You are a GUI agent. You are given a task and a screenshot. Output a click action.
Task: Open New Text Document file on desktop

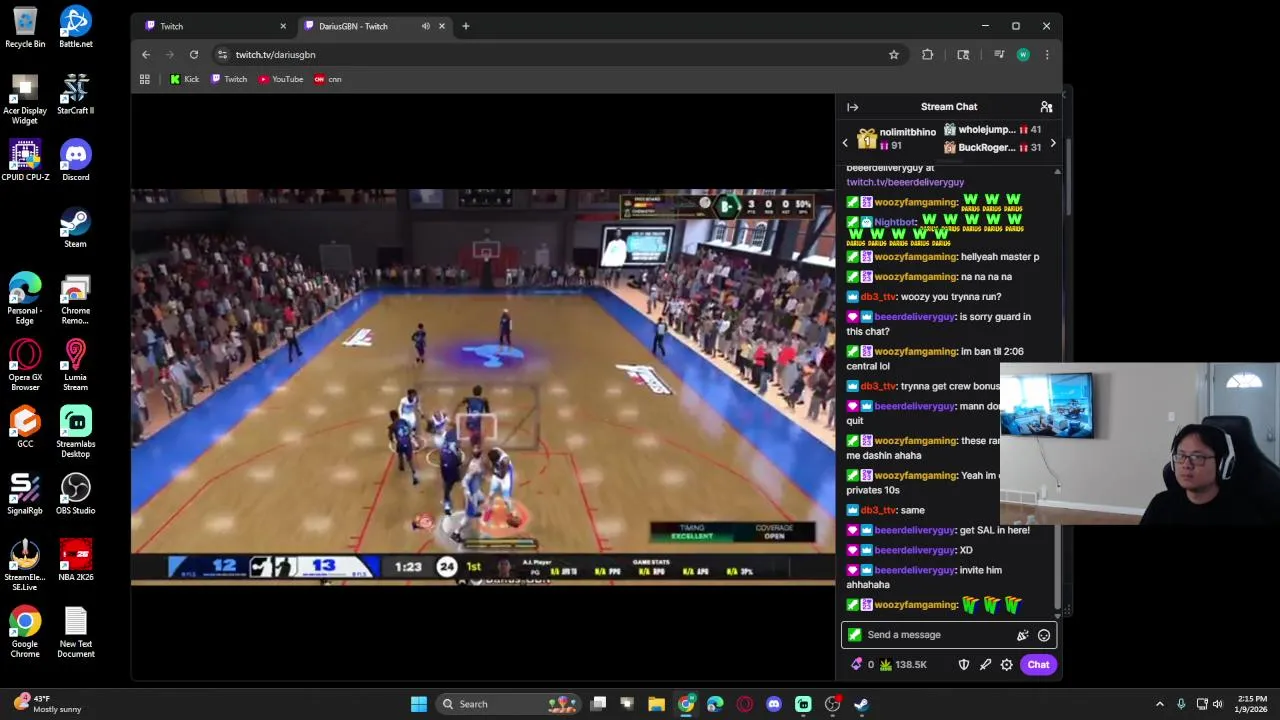click(x=75, y=632)
